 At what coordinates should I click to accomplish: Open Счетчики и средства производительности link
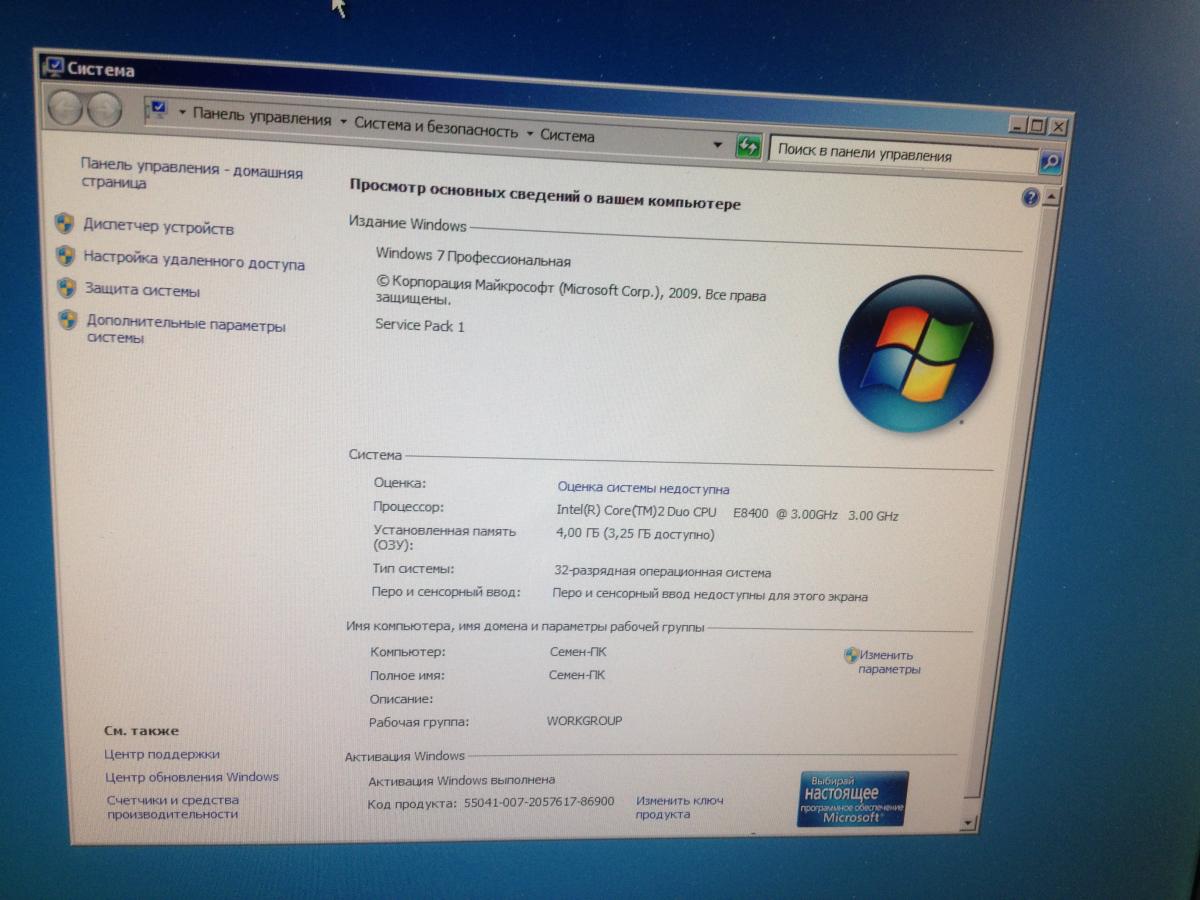(x=173, y=807)
